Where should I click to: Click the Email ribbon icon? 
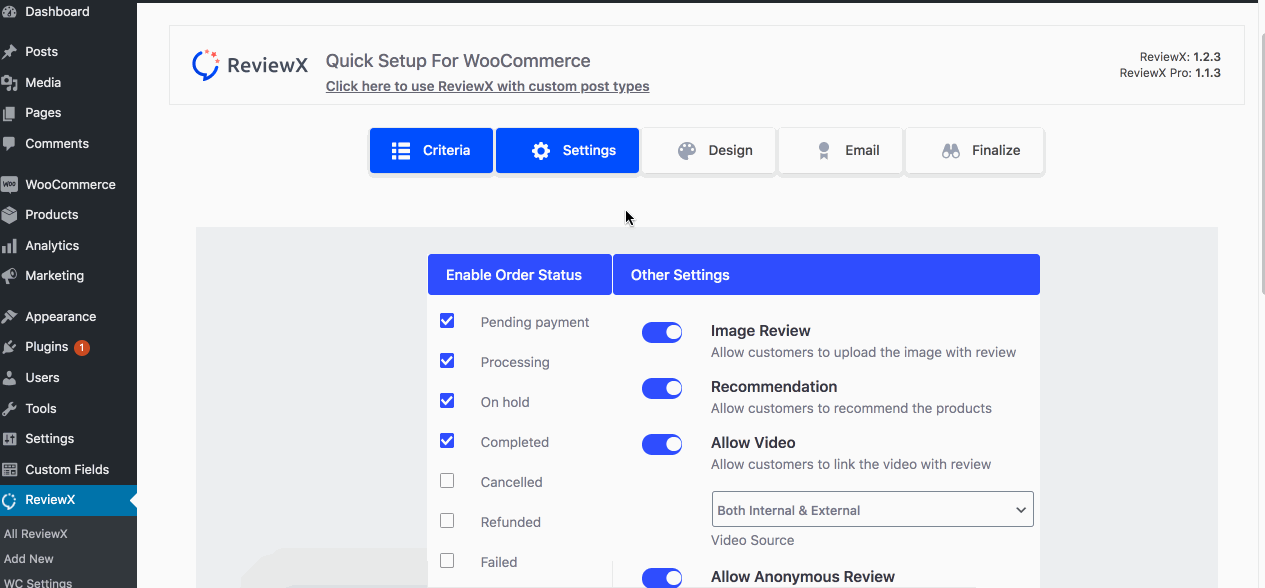click(824, 151)
